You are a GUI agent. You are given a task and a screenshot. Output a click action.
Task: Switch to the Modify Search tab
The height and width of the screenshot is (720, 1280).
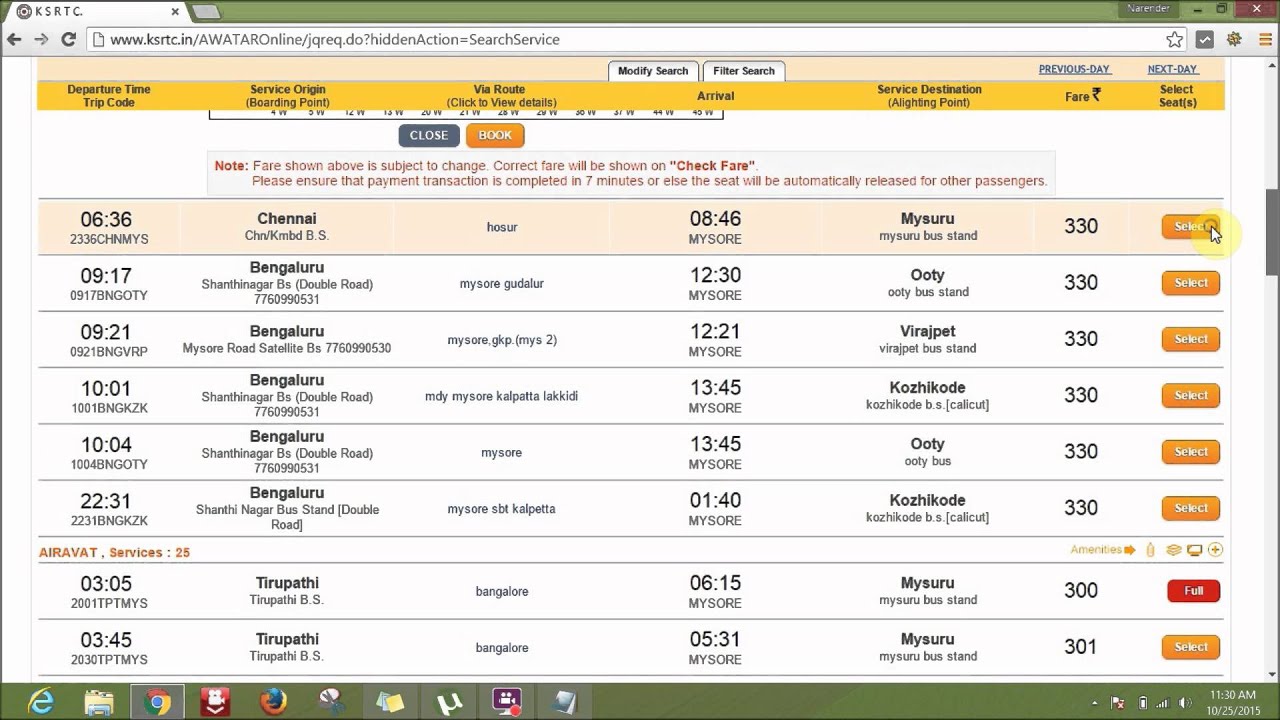[653, 71]
